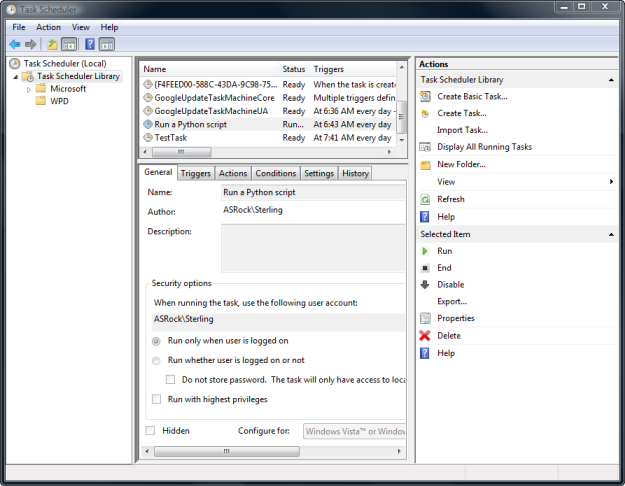This screenshot has width=625, height=486.
Task: Click Task Scheduler Library folder icon in tree
Action: pyautogui.click(x=28, y=76)
